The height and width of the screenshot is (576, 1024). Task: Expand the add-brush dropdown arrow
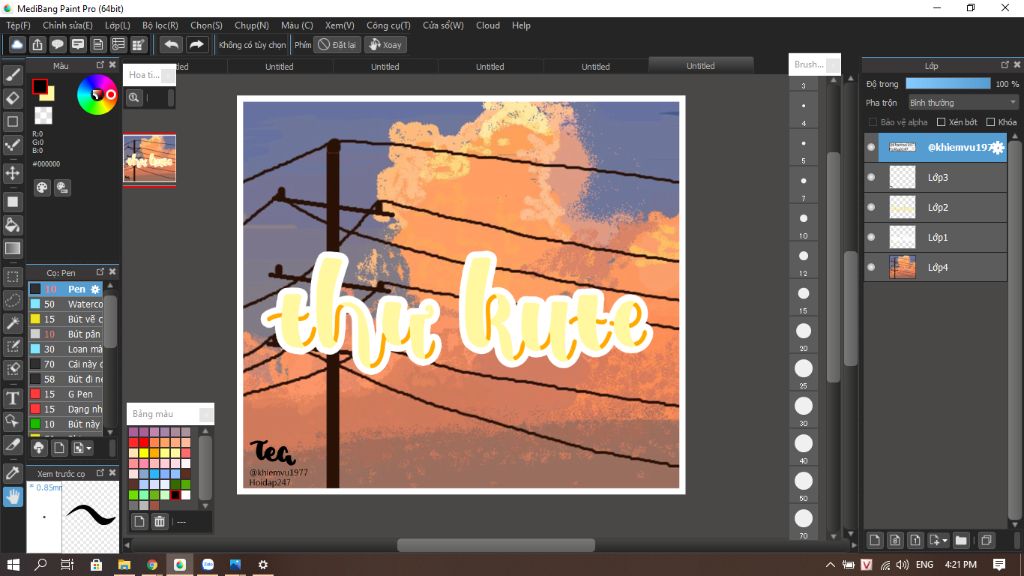pos(89,448)
